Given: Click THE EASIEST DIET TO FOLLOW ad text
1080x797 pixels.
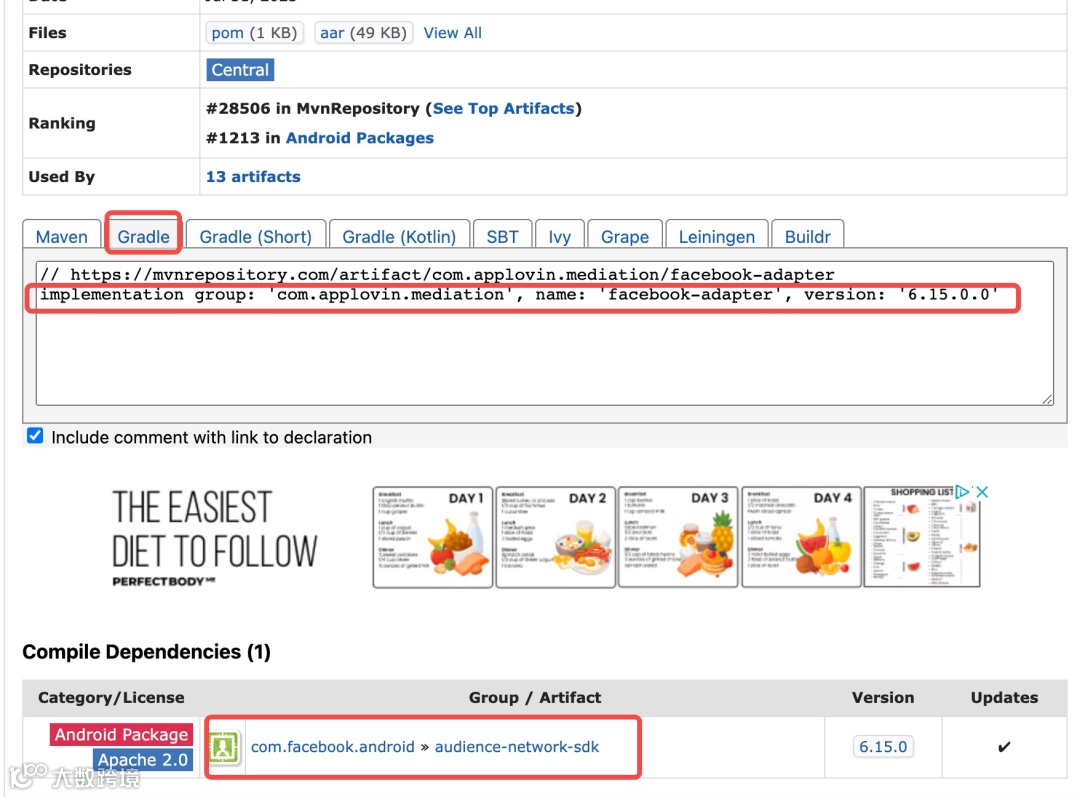Looking at the screenshot, I should click(214, 528).
